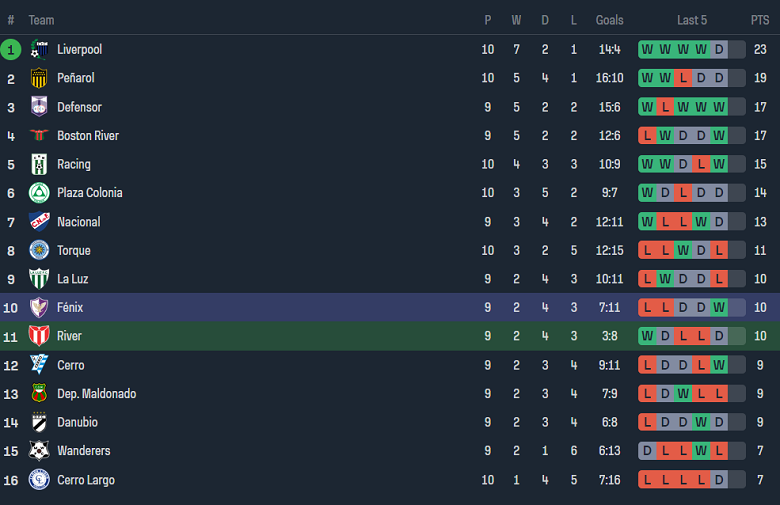780x505 pixels.
Task: Click the Liverpool club crest icon
Action: 39,49
